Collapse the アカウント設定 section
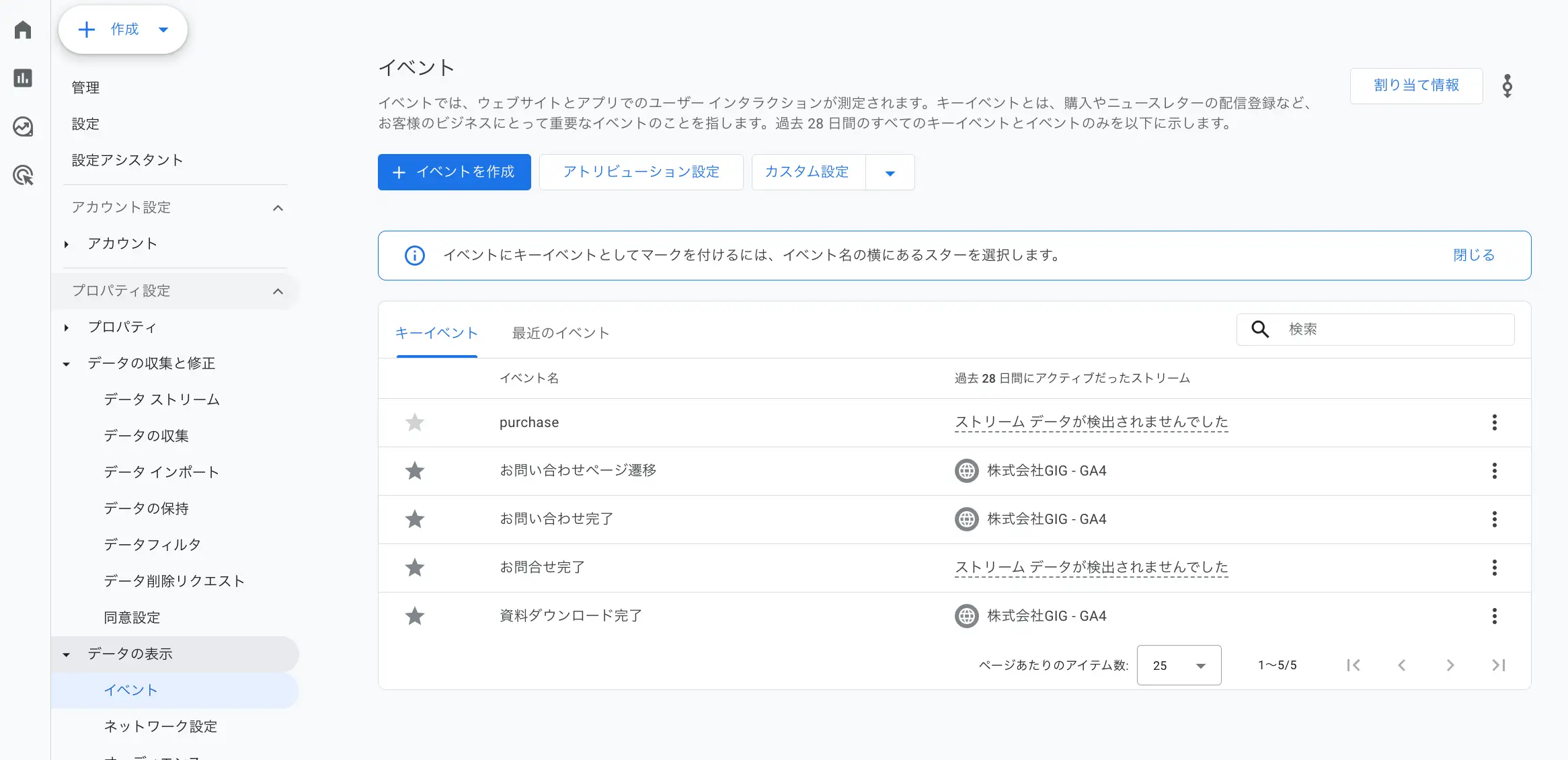Image resolution: width=1568 pixels, height=760 pixels. pos(278,208)
